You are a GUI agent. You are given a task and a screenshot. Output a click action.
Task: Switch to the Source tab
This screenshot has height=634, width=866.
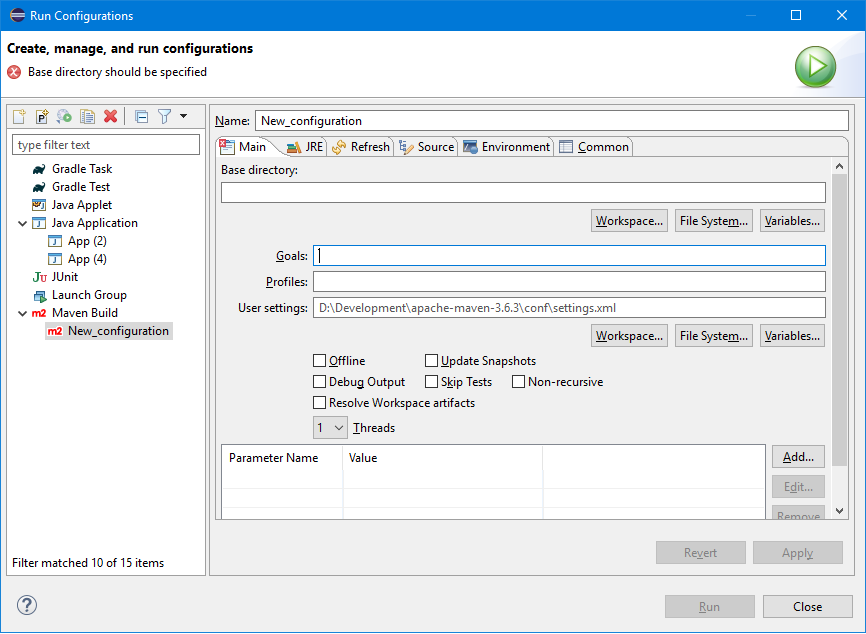(426, 147)
